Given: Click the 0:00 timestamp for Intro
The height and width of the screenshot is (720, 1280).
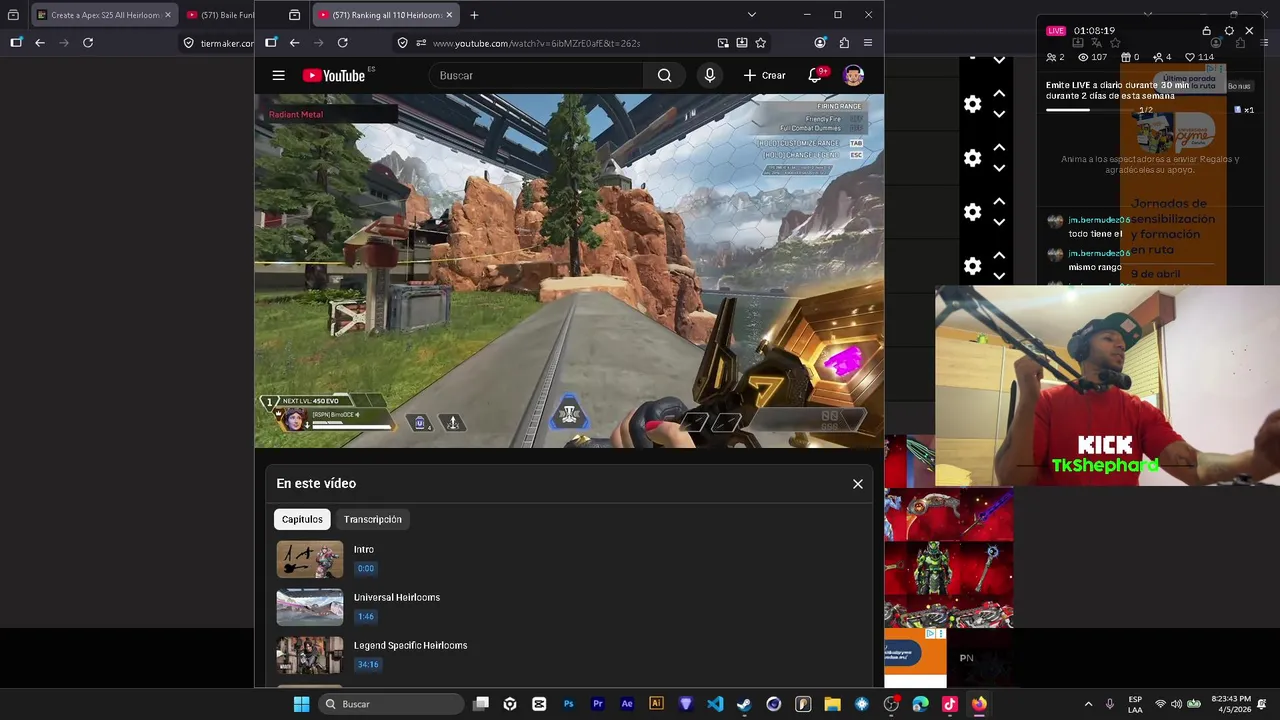Looking at the screenshot, I should [366, 568].
